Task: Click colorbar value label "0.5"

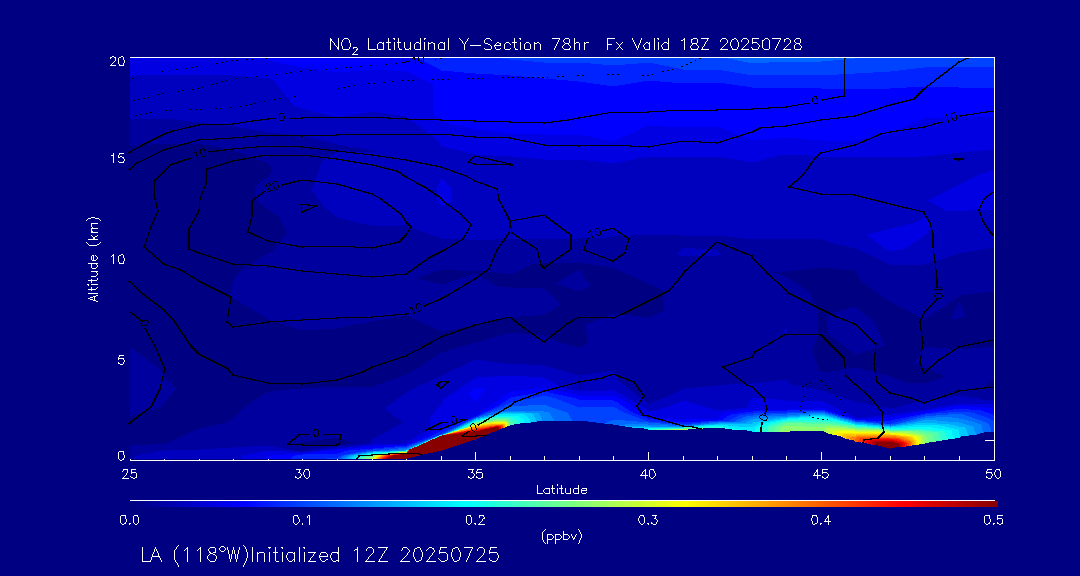Action: coord(993,521)
